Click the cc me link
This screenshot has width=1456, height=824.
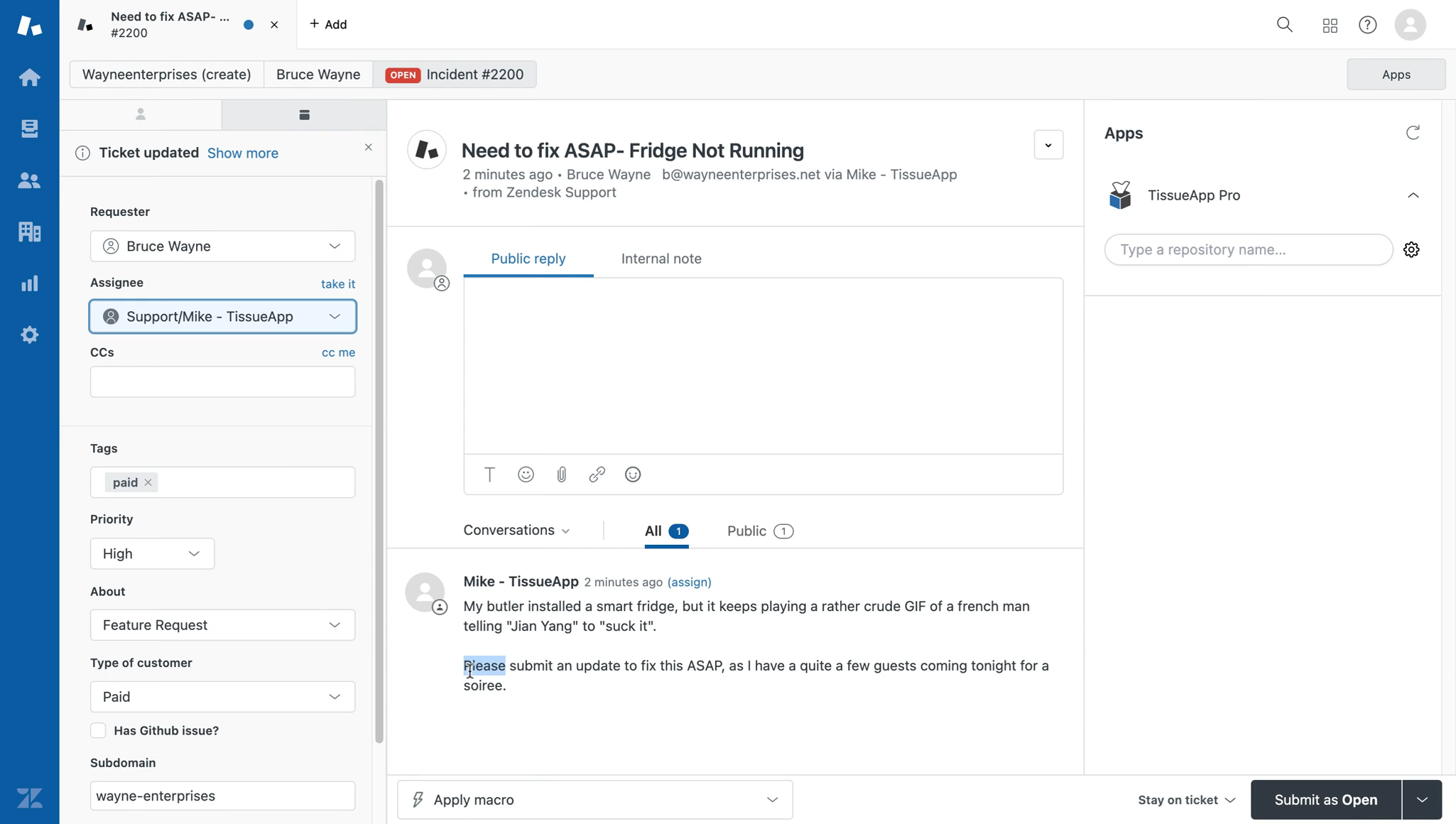(x=338, y=352)
